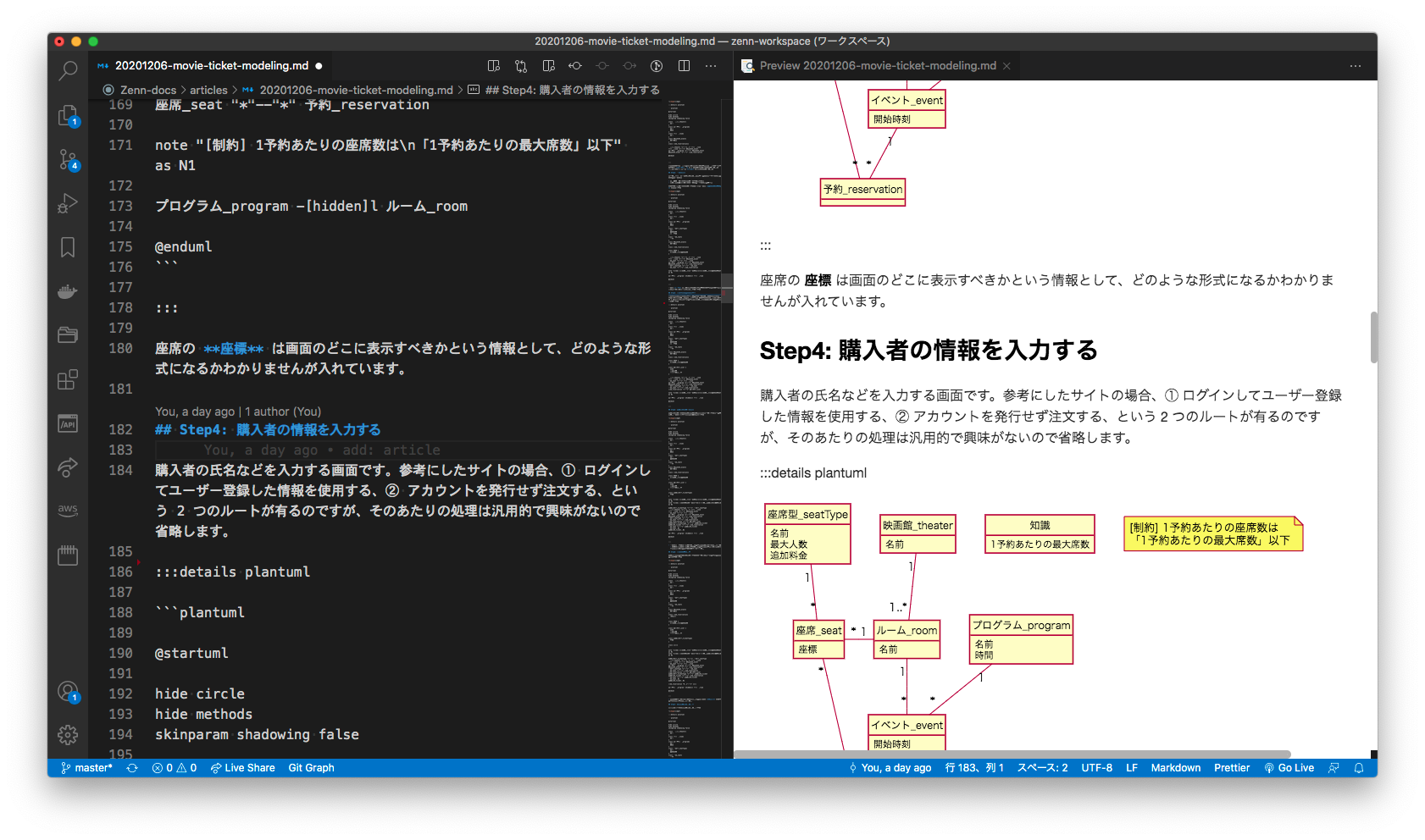Click the preview pane horizontal scrollbar
Screen dimensions: 1425x840
[x=1012, y=754]
